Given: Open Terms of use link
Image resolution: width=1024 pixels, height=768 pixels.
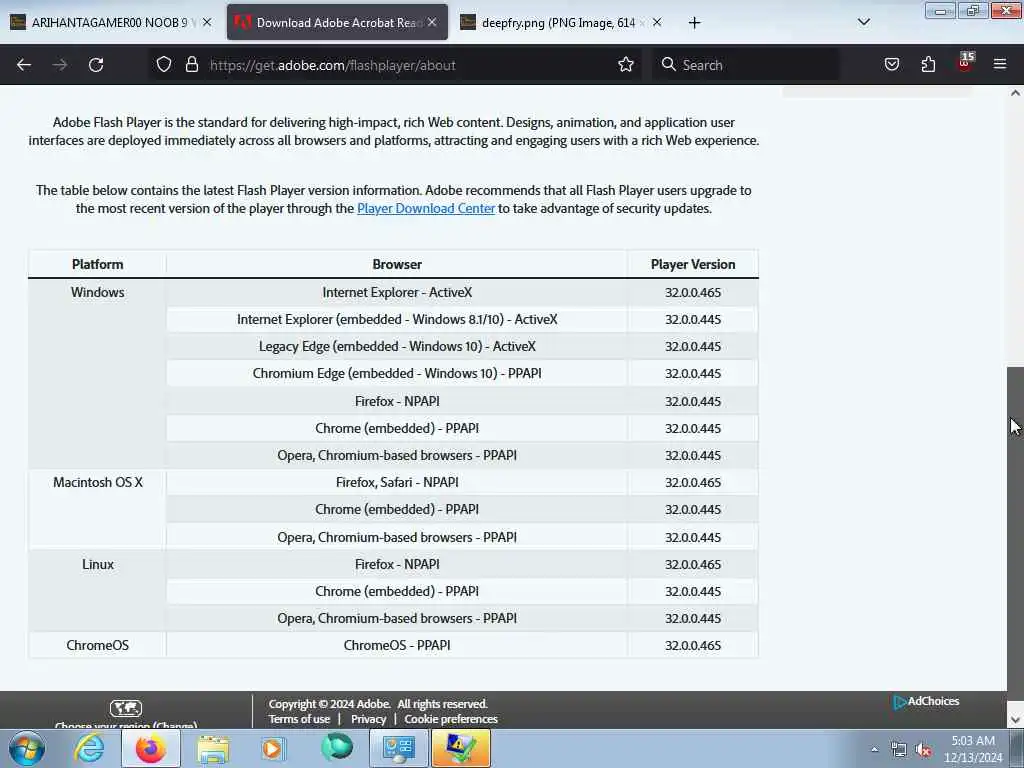Looking at the screenshot, I should coord(299,719).
